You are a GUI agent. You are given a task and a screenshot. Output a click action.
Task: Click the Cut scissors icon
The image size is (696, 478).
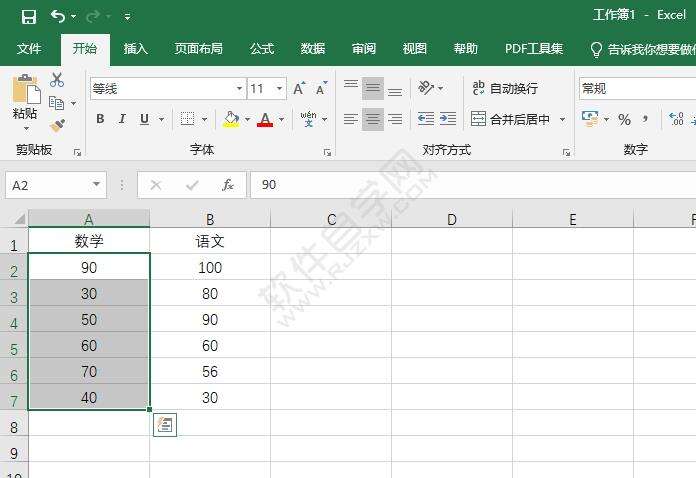tap(57, 80)
